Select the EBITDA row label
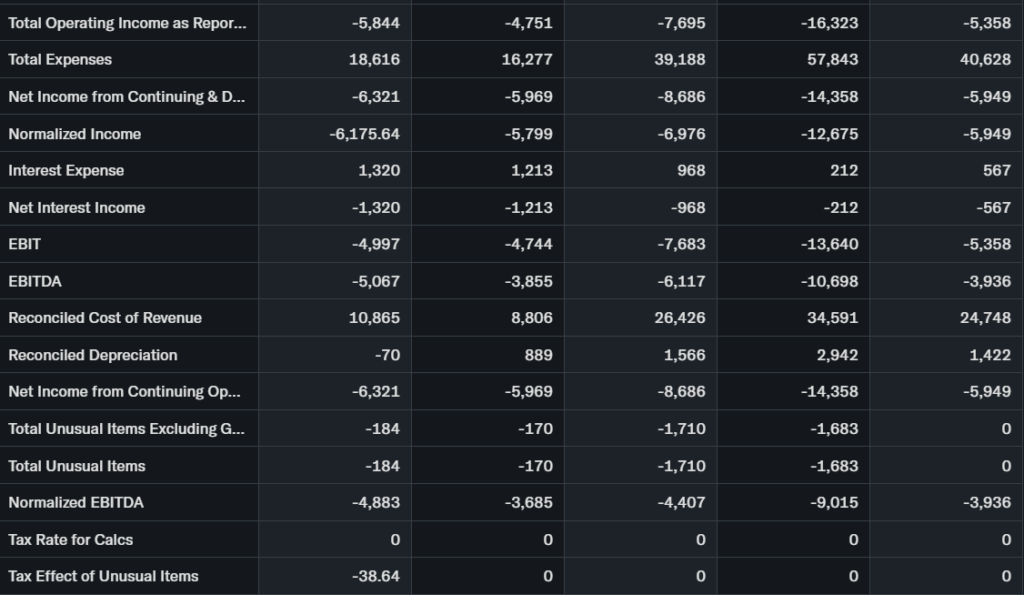1024x595 pixels. [35, 281]
